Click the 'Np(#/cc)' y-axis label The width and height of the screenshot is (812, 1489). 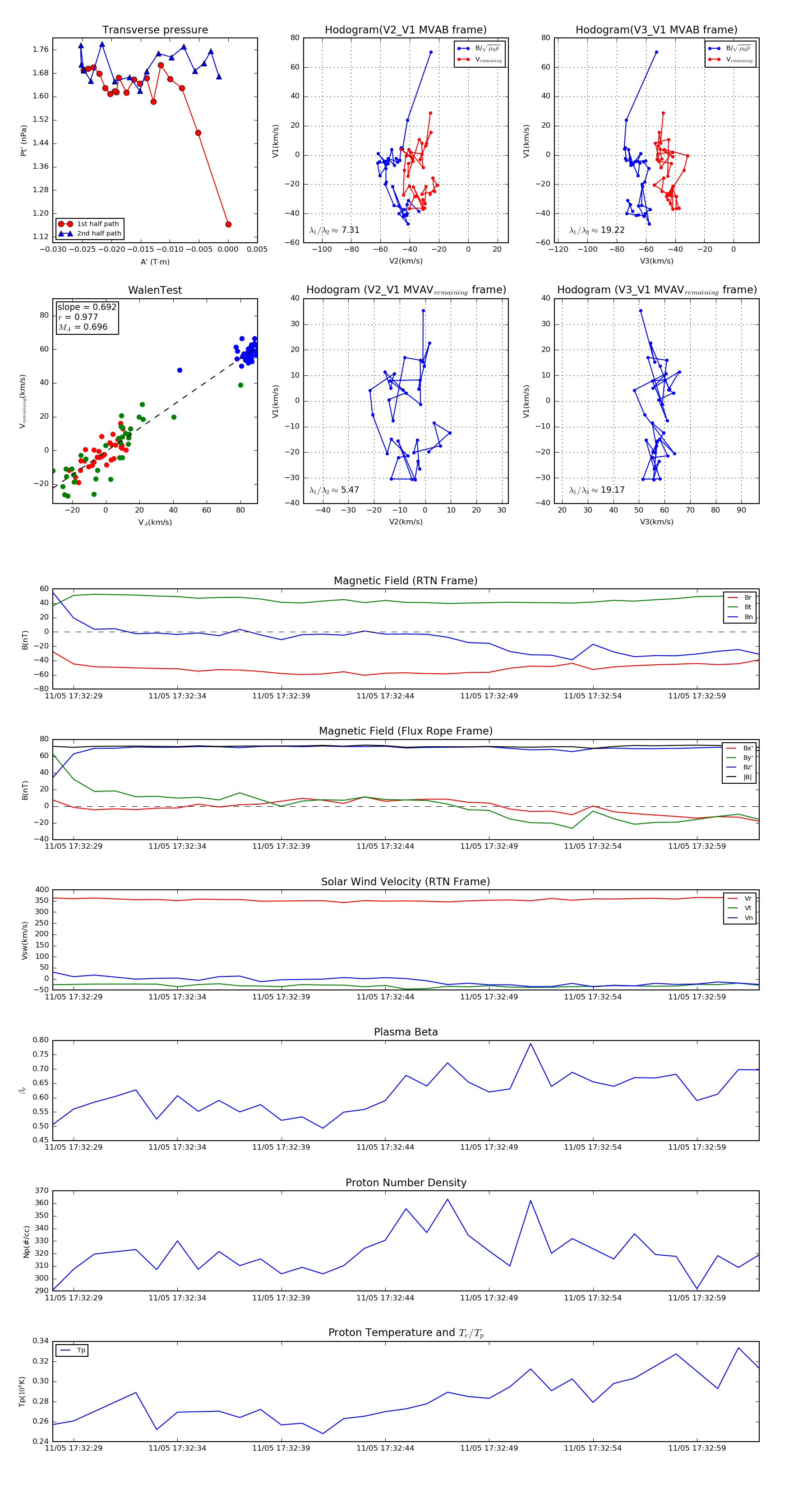26,1241
